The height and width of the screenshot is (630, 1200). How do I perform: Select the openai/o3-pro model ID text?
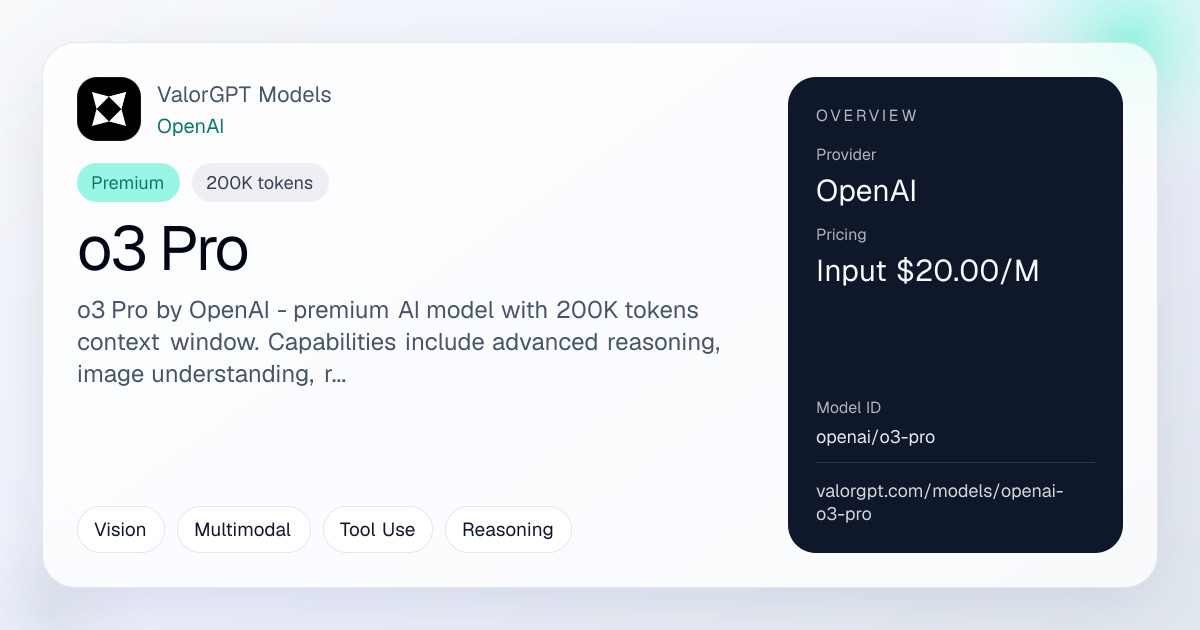pyautogui.click(x=875, y=437)
